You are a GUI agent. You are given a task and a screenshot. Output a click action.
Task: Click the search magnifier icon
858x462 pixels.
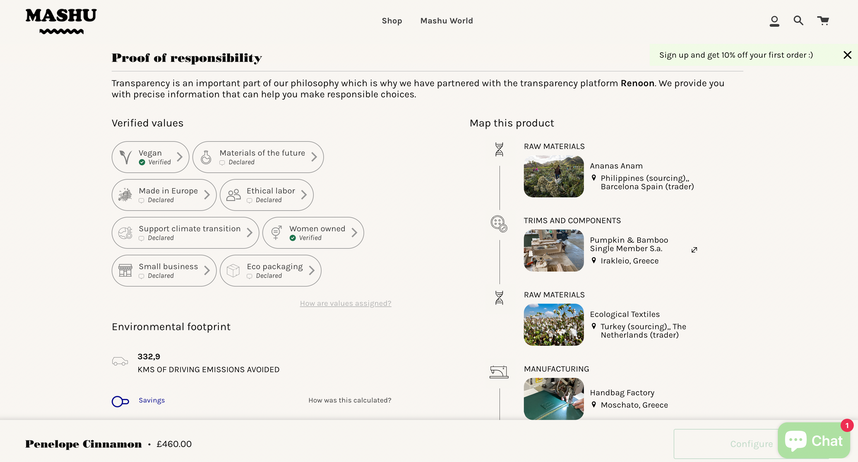798,20
